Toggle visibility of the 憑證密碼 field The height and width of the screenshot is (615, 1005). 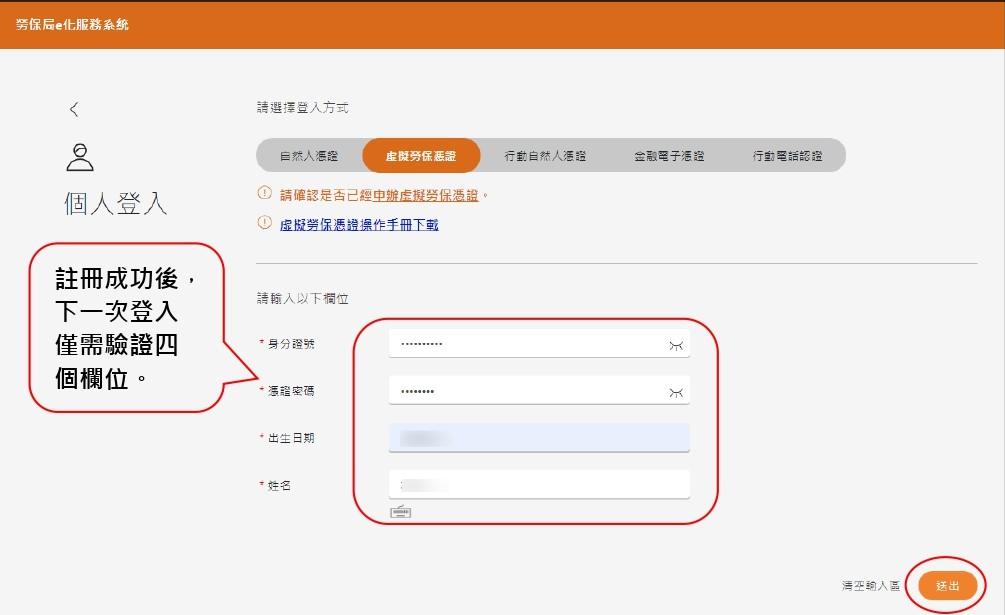(x=676, y=393)
